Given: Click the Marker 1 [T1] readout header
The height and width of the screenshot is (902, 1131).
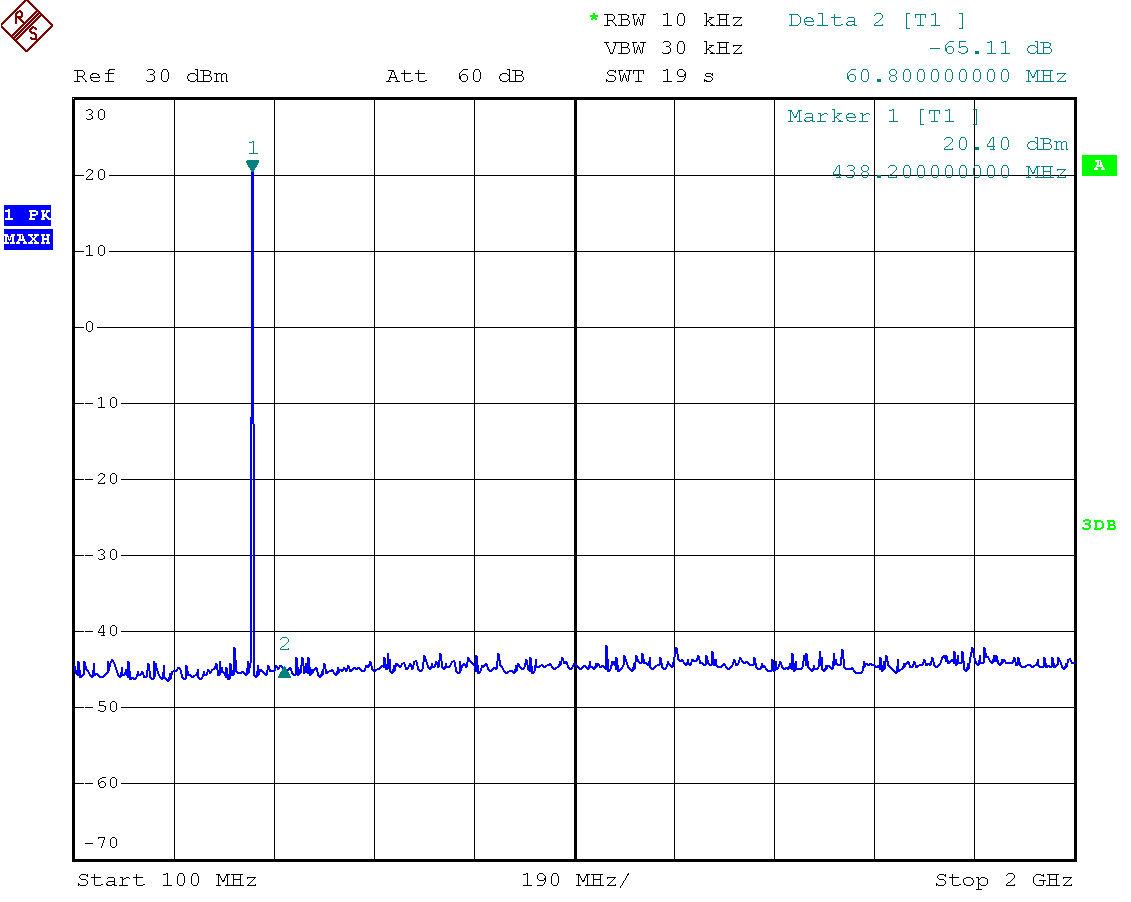Looking at the screenshot, I should coord(884,116).
